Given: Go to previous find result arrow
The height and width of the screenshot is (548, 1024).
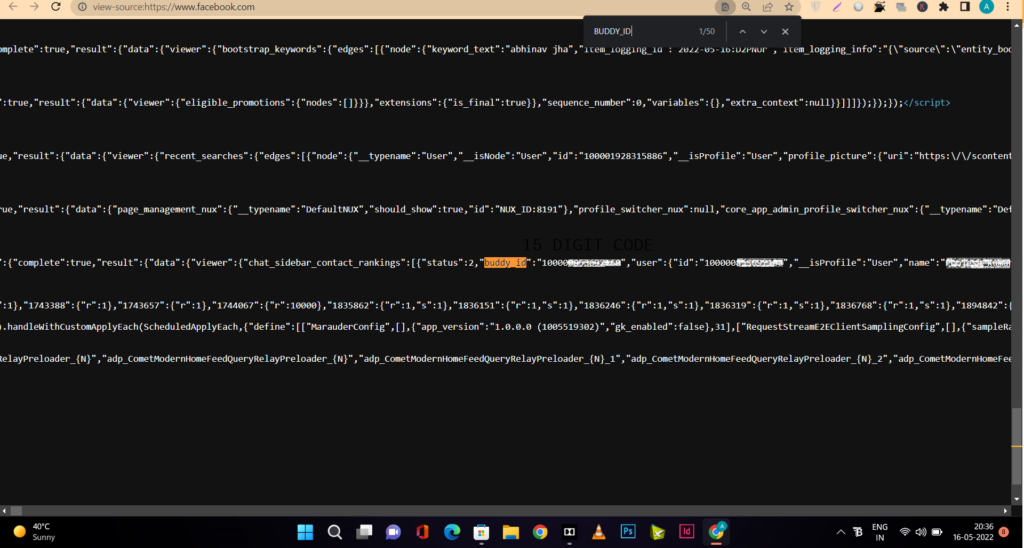Looking at the screenshot, I should [743, 31].
